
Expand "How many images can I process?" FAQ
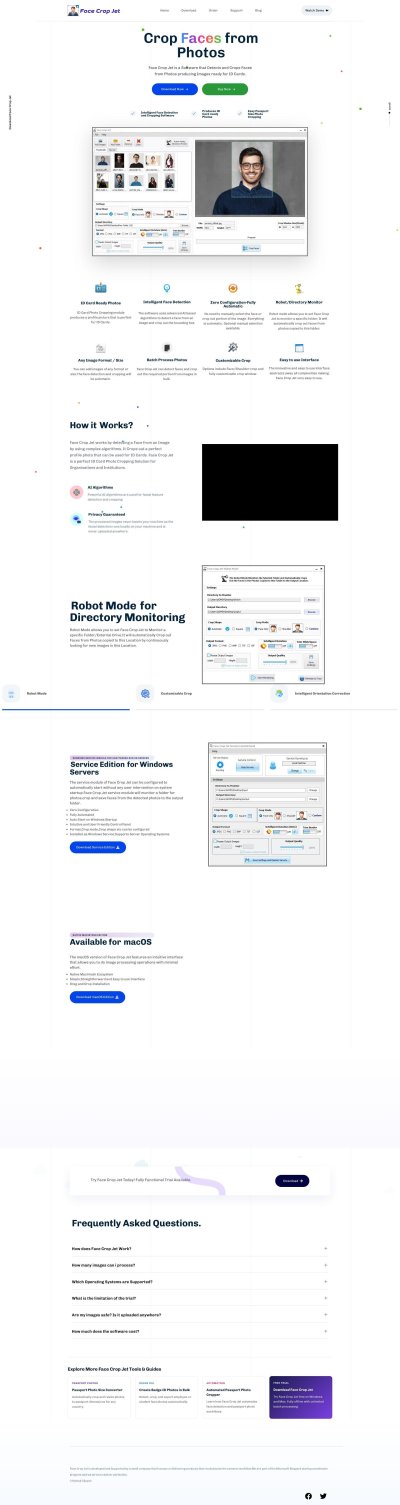[200, 1263]
